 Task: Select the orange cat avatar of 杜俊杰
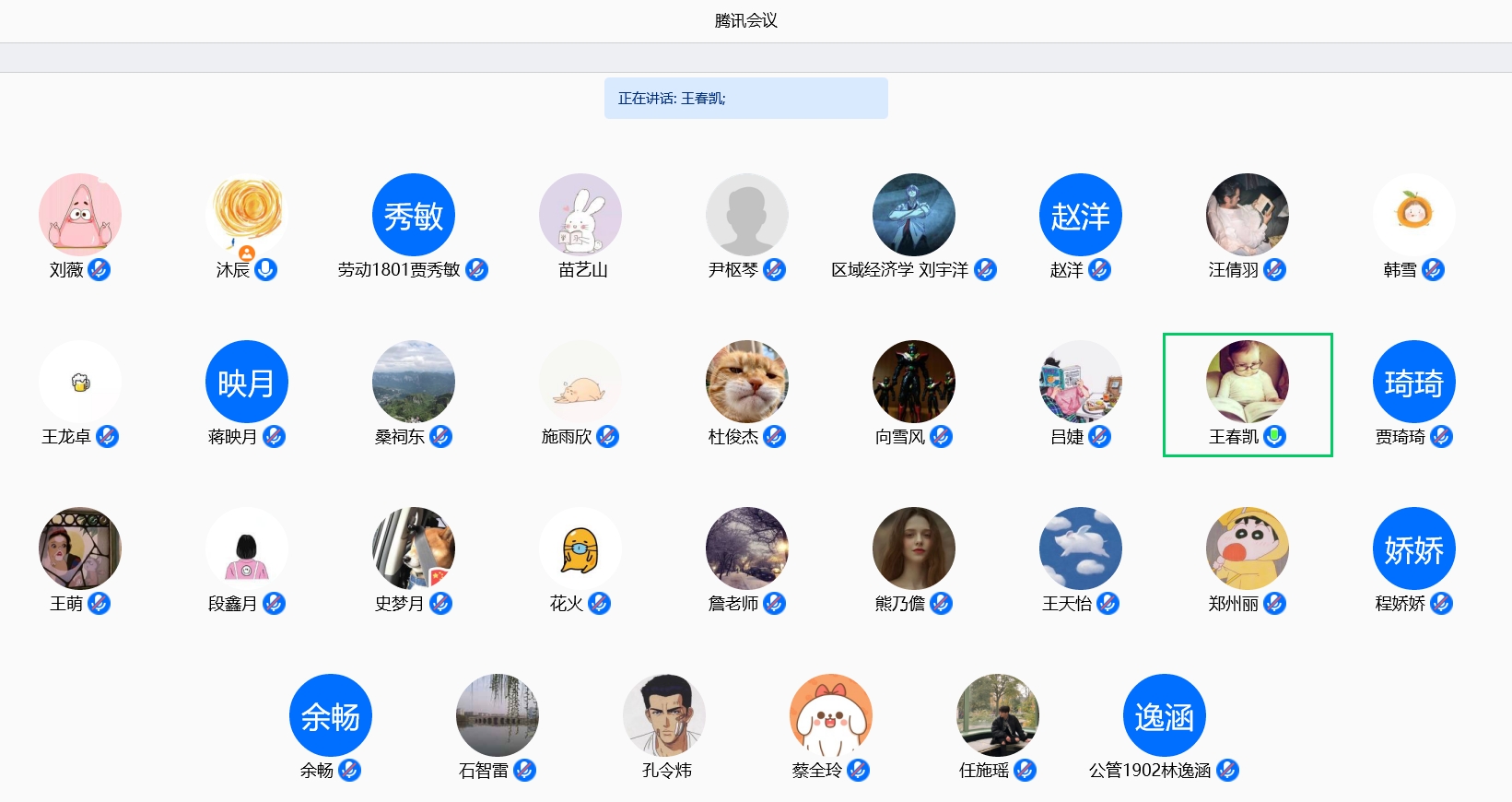[x=746, y=382]
